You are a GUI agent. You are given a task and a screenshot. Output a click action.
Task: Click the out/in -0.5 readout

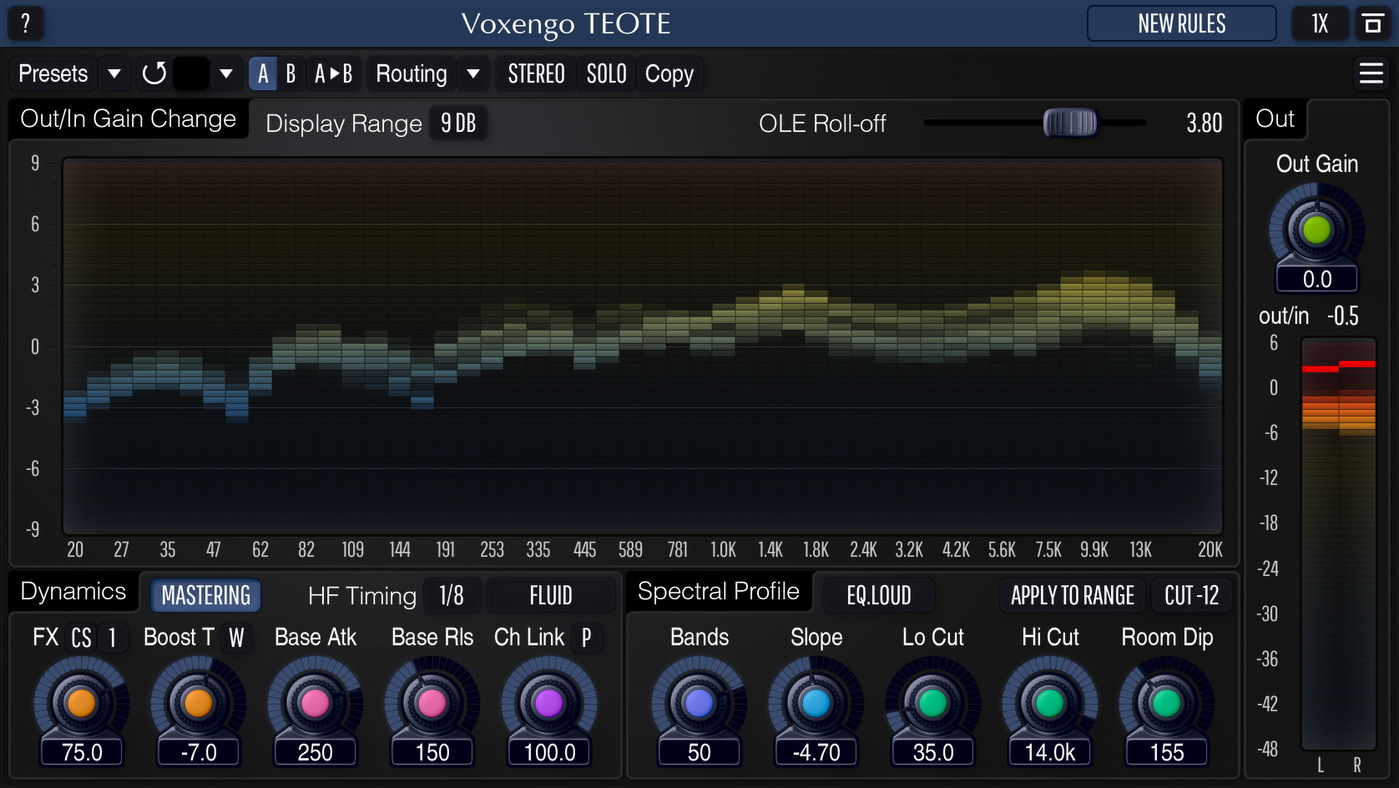point(1343,316)
